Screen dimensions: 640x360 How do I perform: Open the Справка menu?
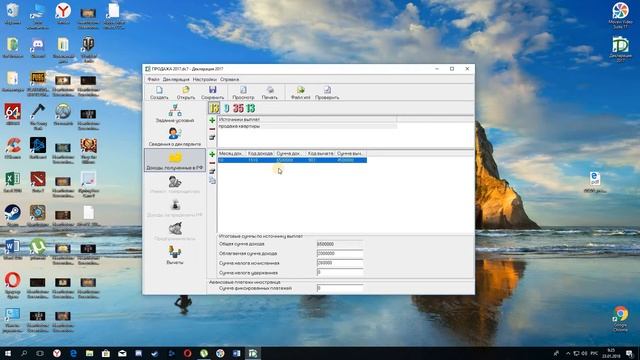tap(229, 79)
